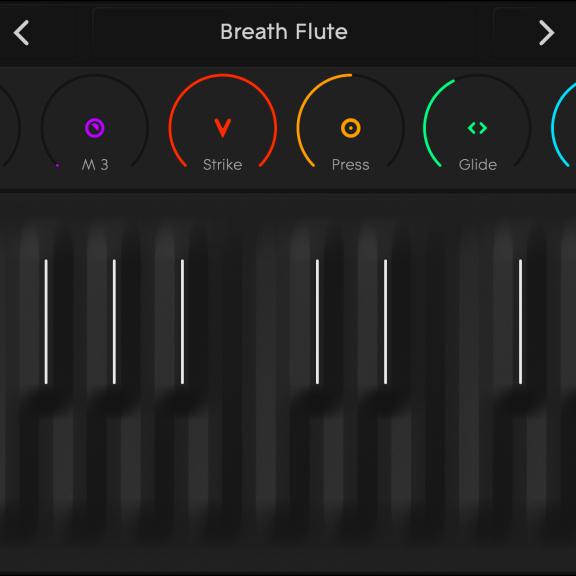Tap the fourth white line key
The height and width of the screenshot is (576, 576).
317,322
